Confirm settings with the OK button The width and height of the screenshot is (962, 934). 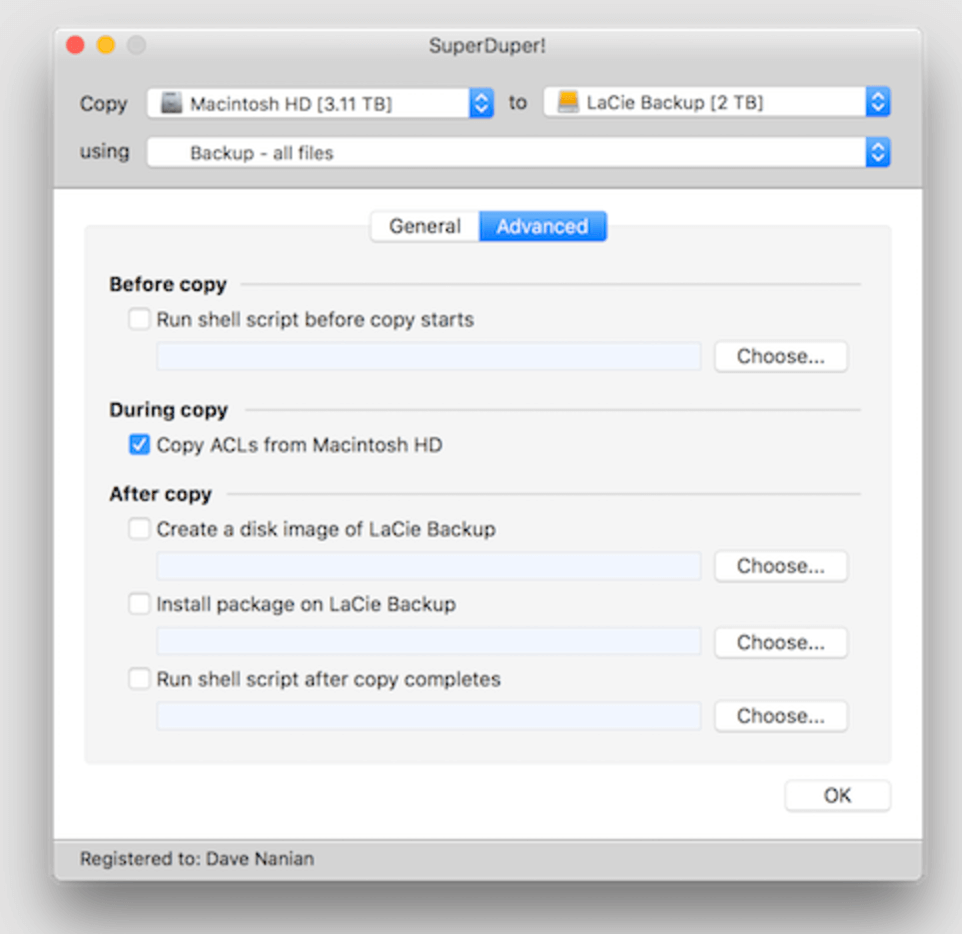tap(837, 795)
